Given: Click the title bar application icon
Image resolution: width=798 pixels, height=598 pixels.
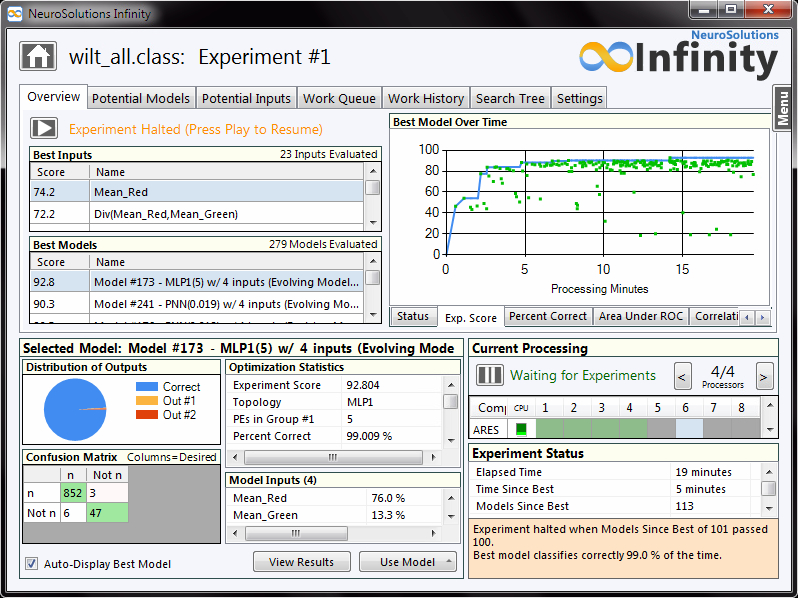Looking at the screenshot, I should point(15,14).
